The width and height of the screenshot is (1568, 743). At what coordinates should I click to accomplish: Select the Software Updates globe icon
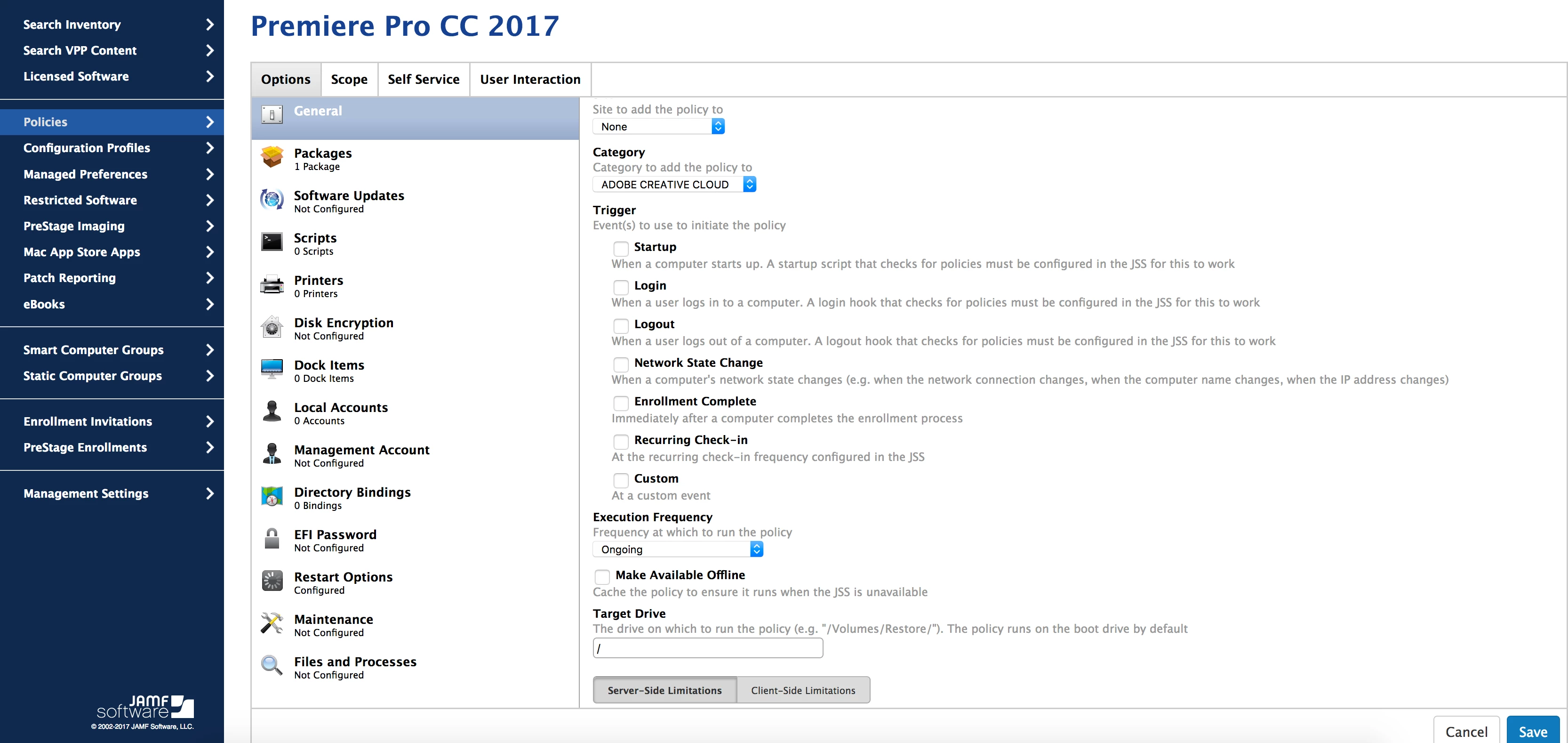click(x=272, y=200)
